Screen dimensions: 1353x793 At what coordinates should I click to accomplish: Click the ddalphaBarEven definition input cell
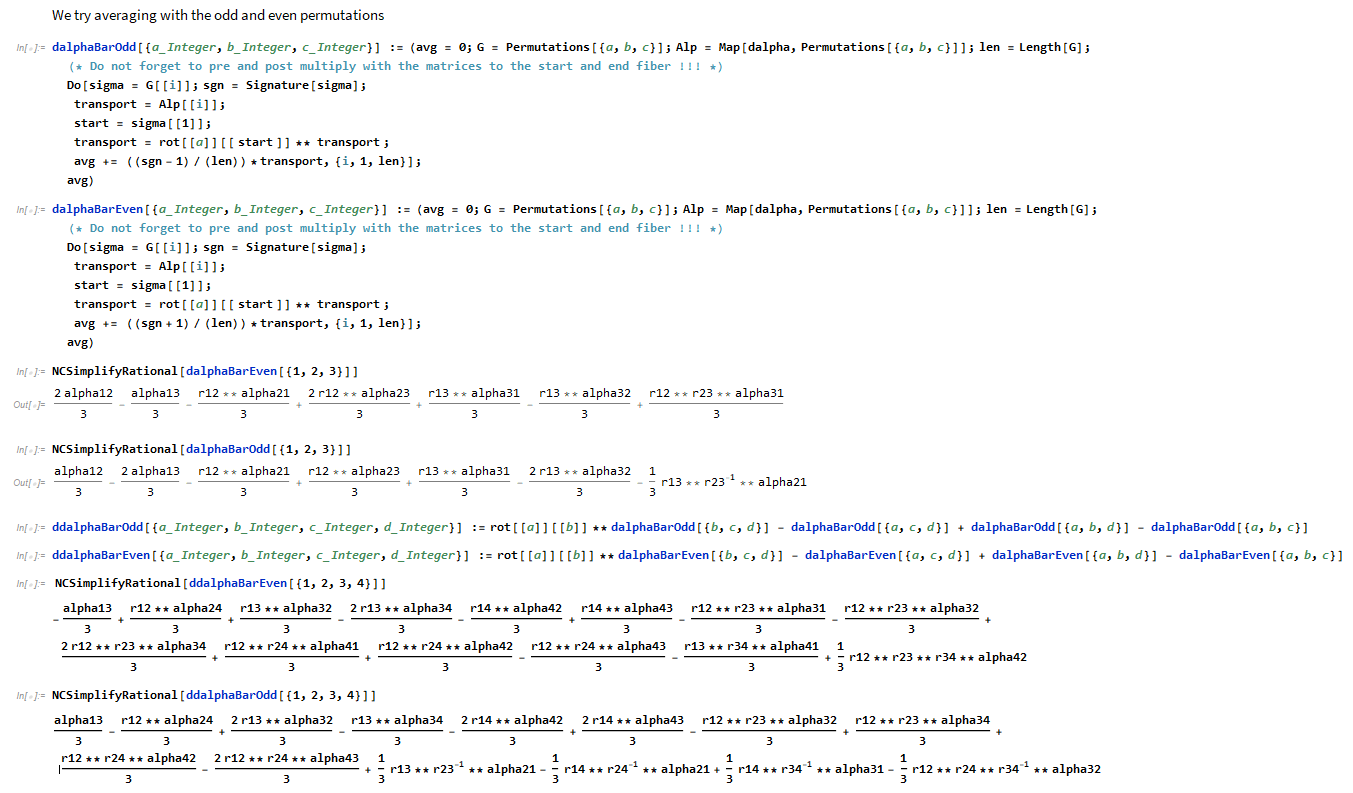click(697, 555)
